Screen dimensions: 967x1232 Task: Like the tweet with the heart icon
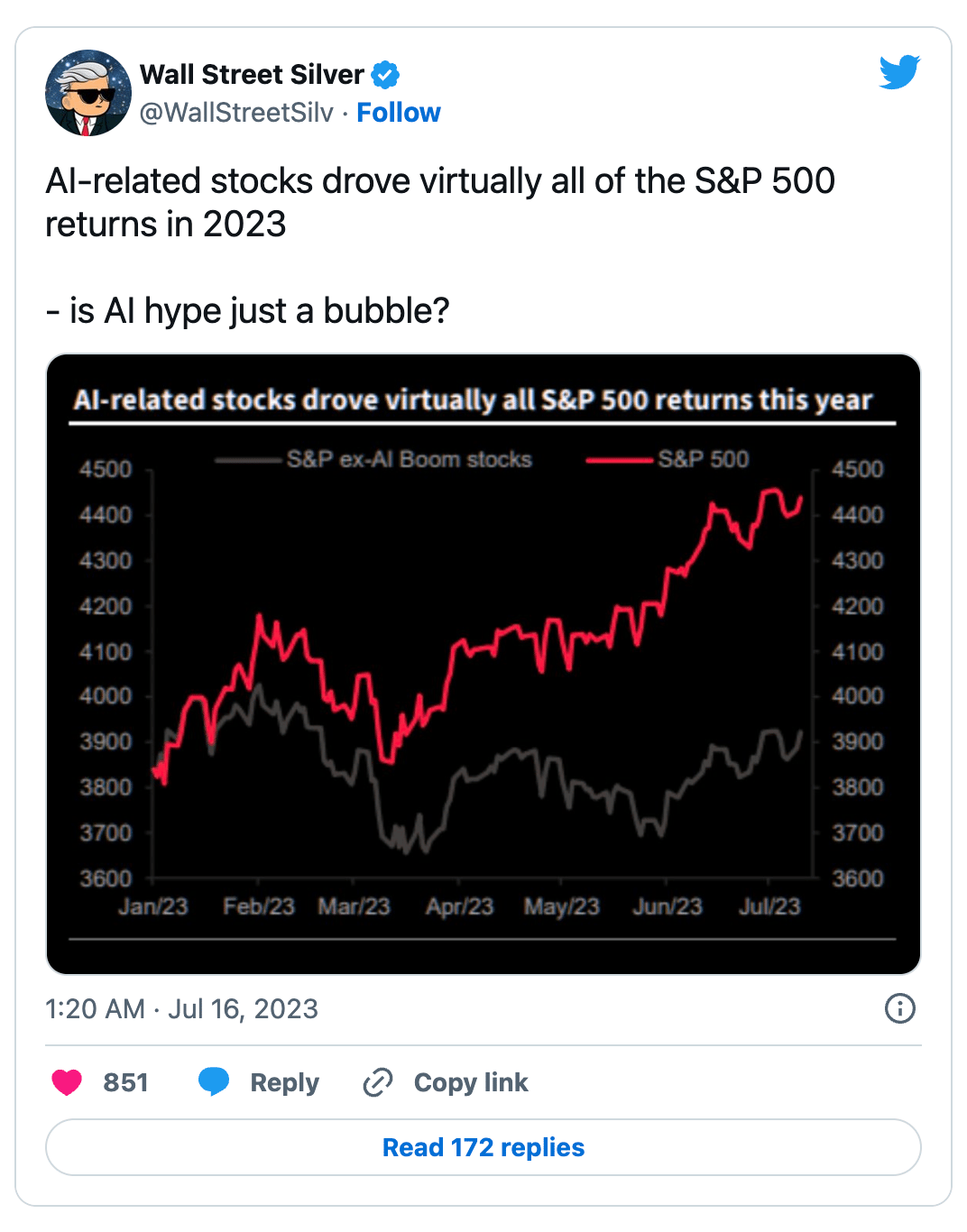pyautogui.click(x=67, y=1082)
